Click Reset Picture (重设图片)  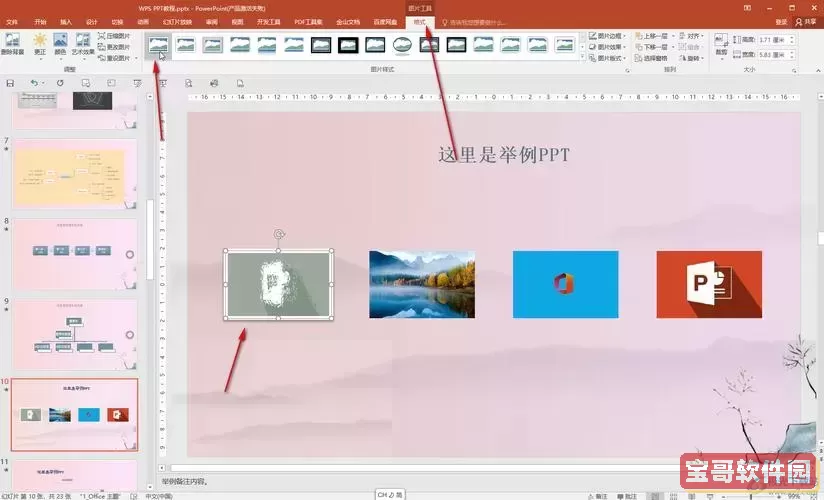114,58
